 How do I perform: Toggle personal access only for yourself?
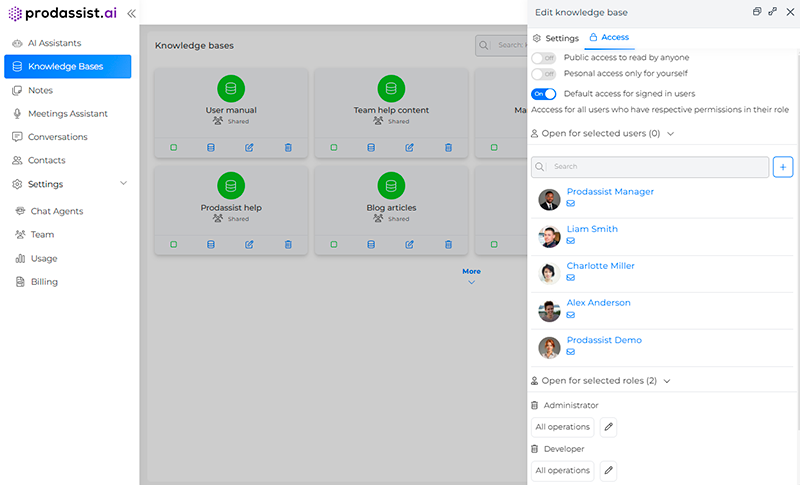[x=544, y=74]
